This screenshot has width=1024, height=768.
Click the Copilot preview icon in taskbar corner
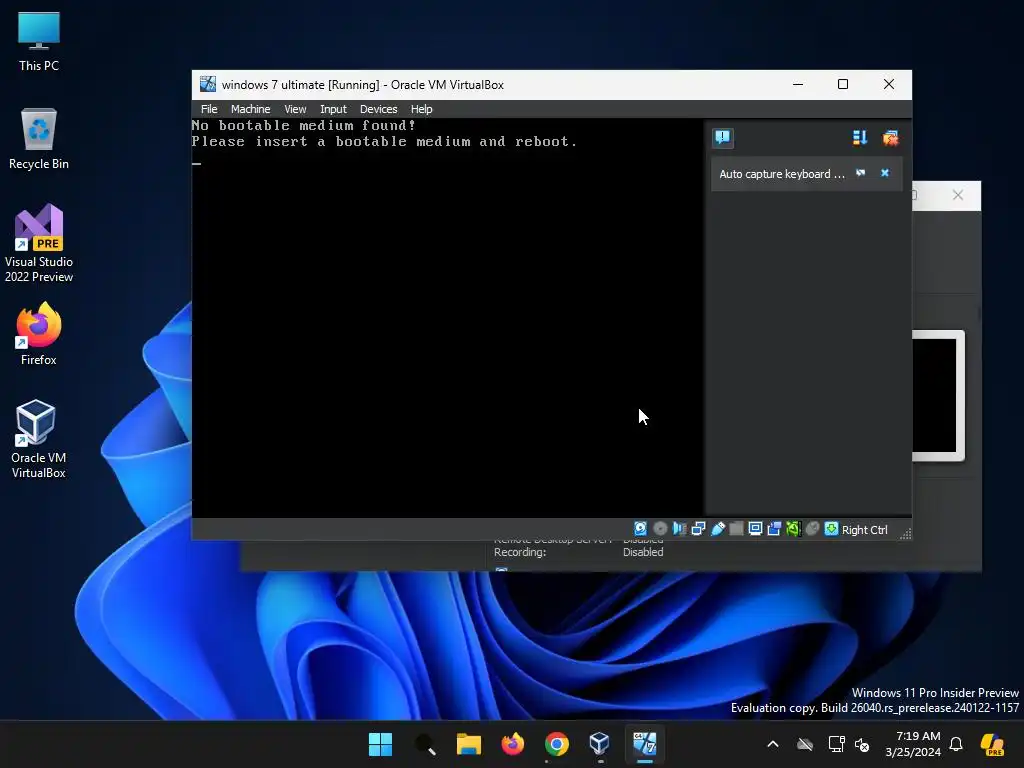[x=992, y=744]
